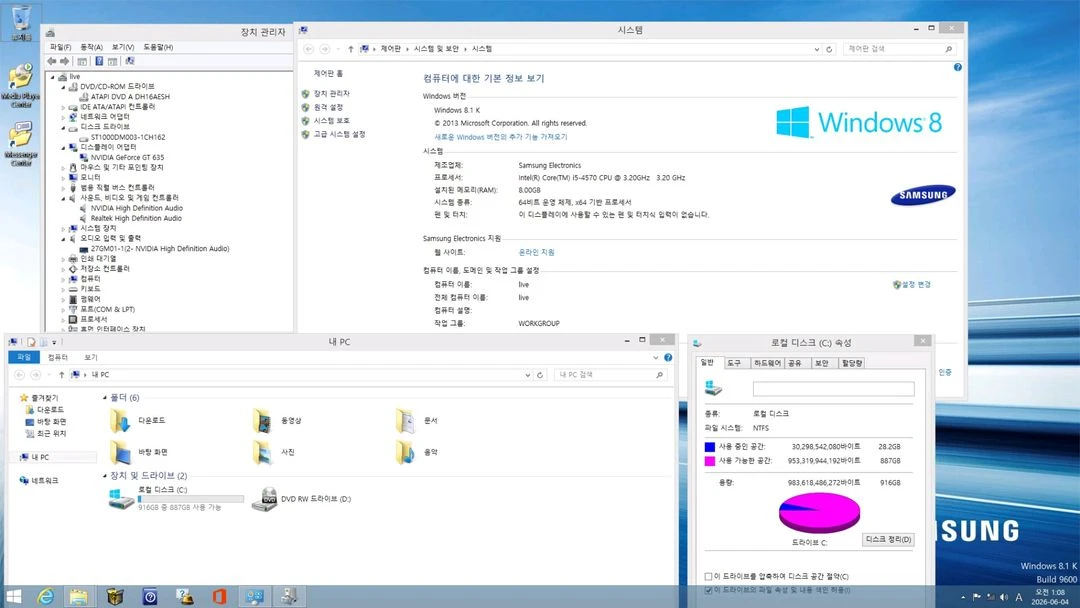Open the 음악 folder icon

(x=405, y=452)
